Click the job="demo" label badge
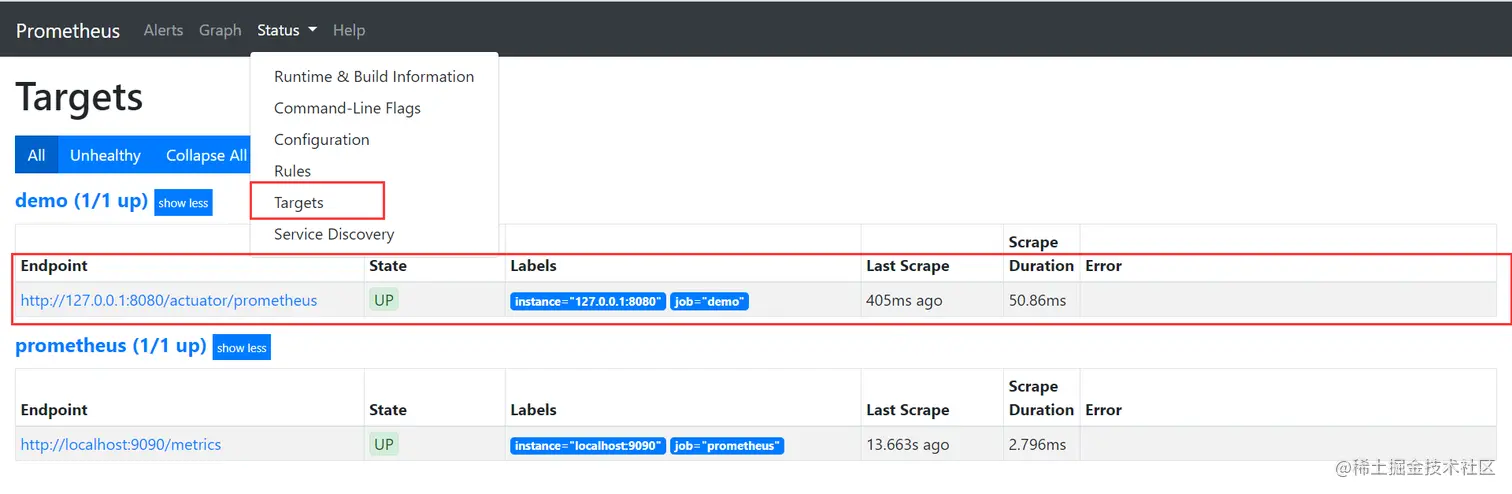 point(710,301)
